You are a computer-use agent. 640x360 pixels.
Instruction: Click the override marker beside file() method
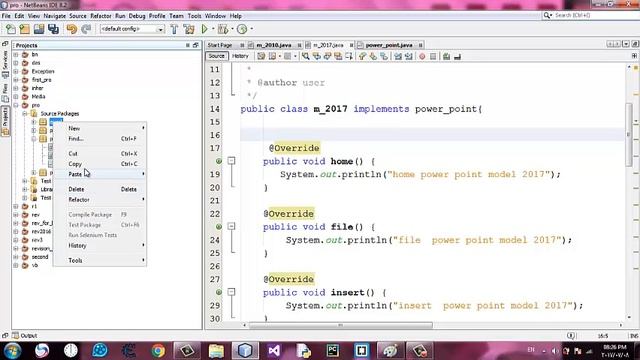[219, 227]
